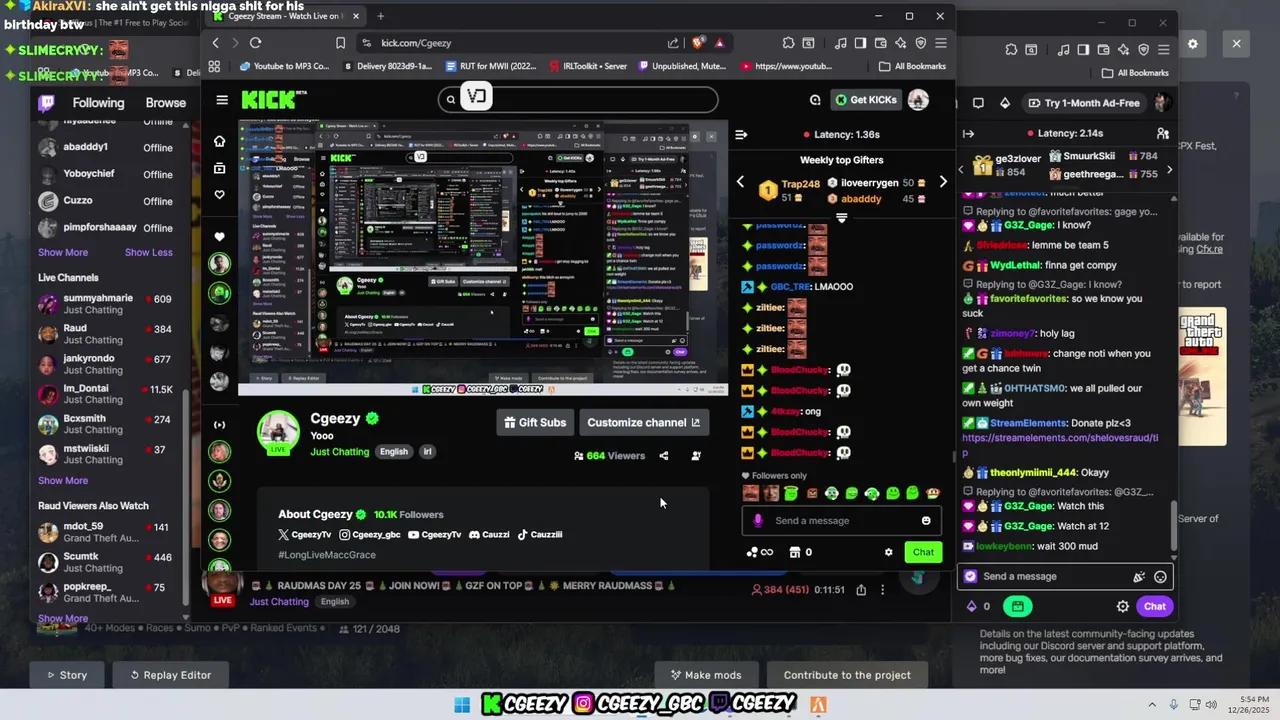Image resolution: width=1280 pixels, height=720 pixels.
Task: Open Cauzzii TikTok link
Action: point(539,534)
